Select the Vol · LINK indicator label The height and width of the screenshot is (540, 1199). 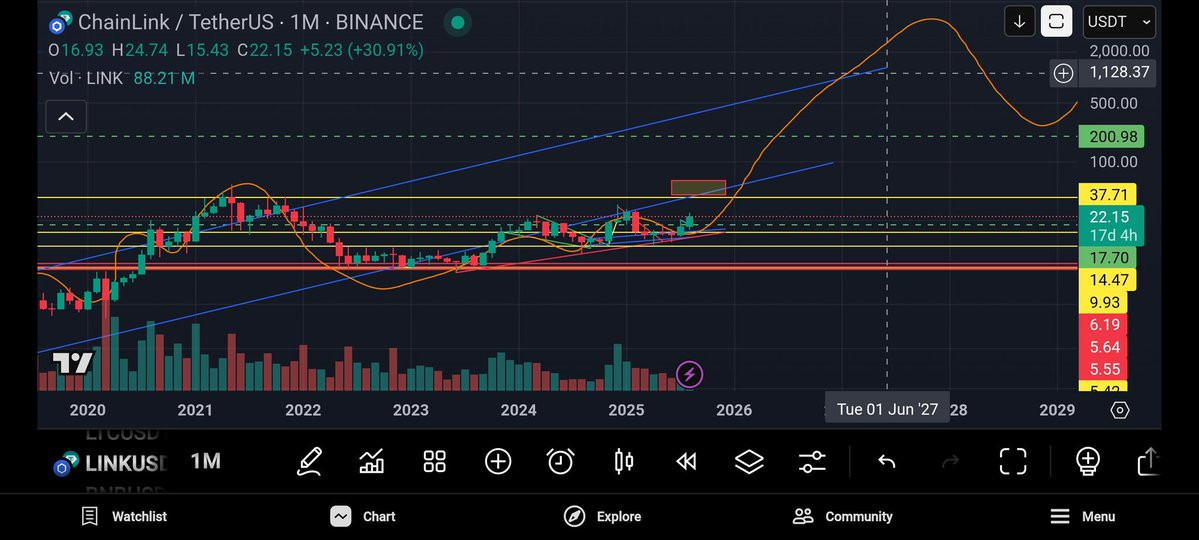pyautogui.click(x=86, y=78)
